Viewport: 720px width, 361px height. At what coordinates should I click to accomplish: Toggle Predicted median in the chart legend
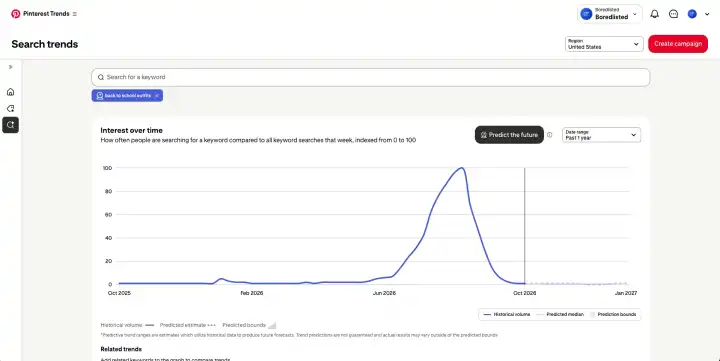[560, 315]
